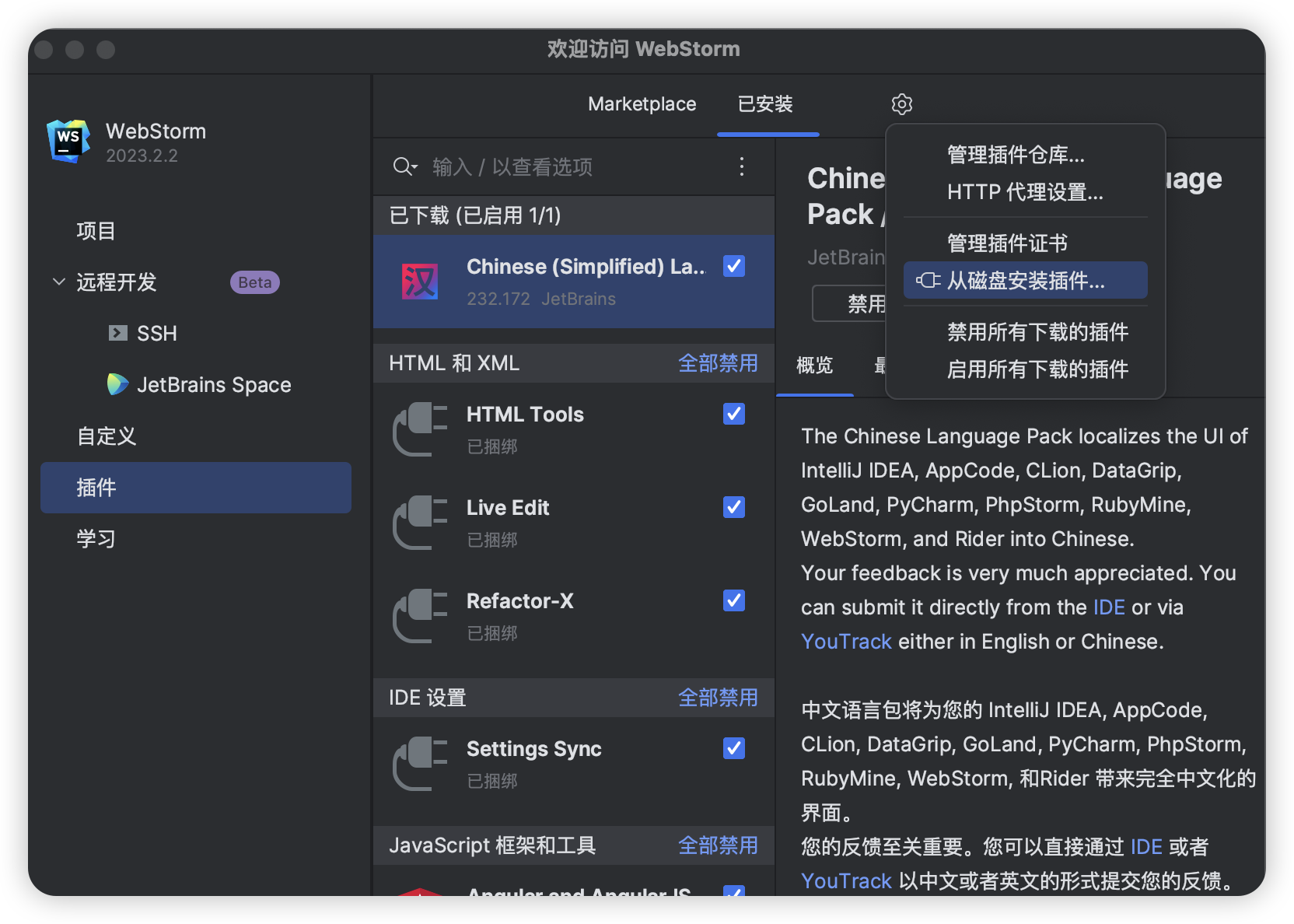Open the IDE link in English description
The width and height of the screenshot is (1294, 924).
tap(1109, 607)
